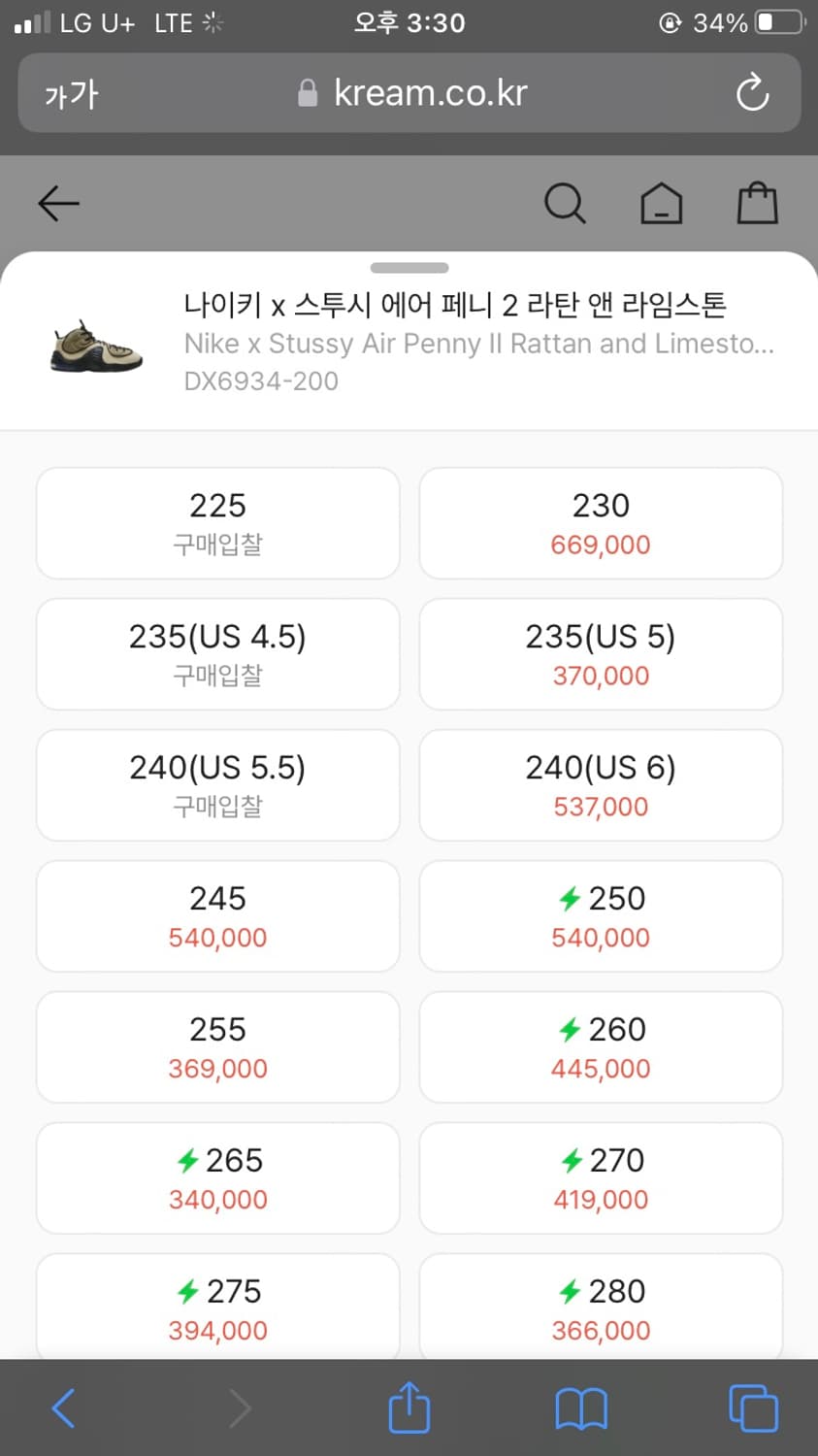Go to home via house icon
This screenshot has width=818, height=1456.
[x=661, y=204]
